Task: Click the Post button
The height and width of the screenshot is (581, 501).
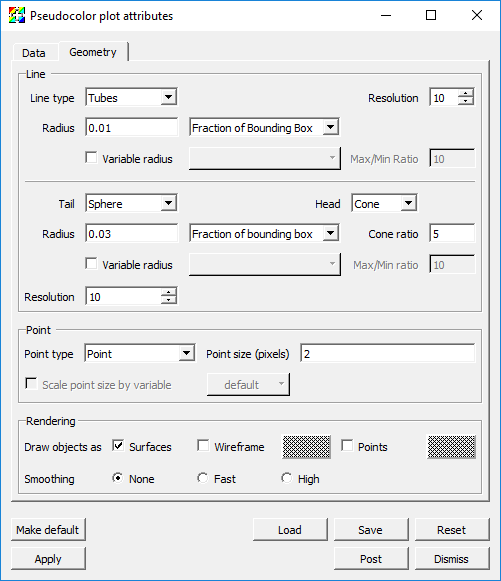Action: click(371, 559)
